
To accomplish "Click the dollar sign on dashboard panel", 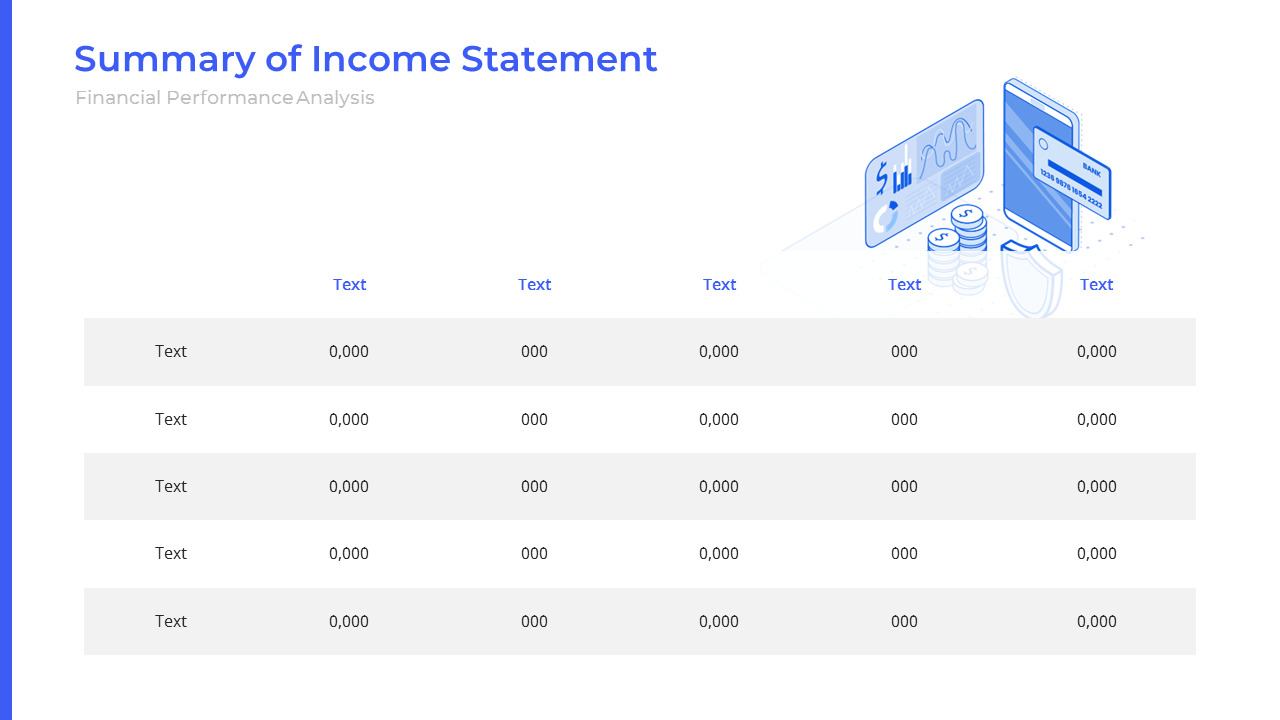I will pyautogui.click(x=881, y=178).
